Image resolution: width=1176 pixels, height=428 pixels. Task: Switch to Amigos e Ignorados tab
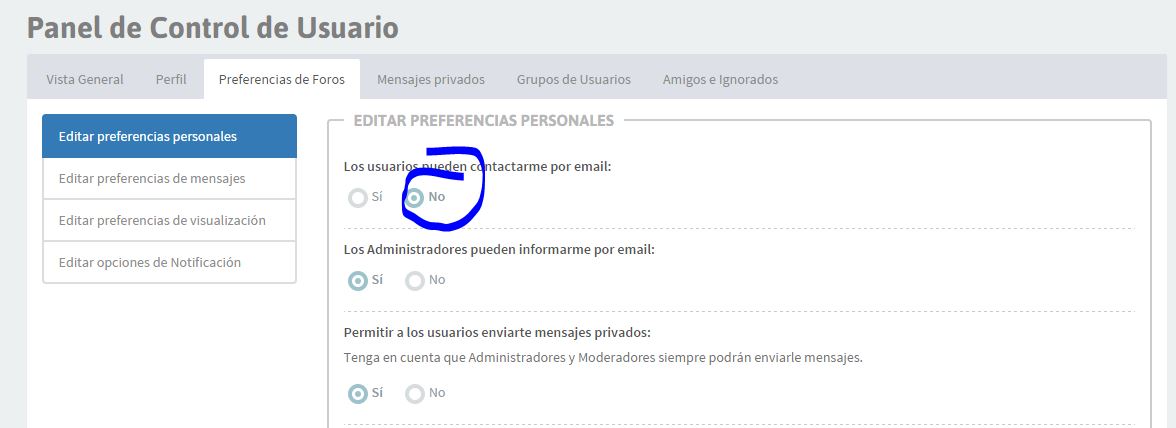pyautogui.click(x=720, y=79)
